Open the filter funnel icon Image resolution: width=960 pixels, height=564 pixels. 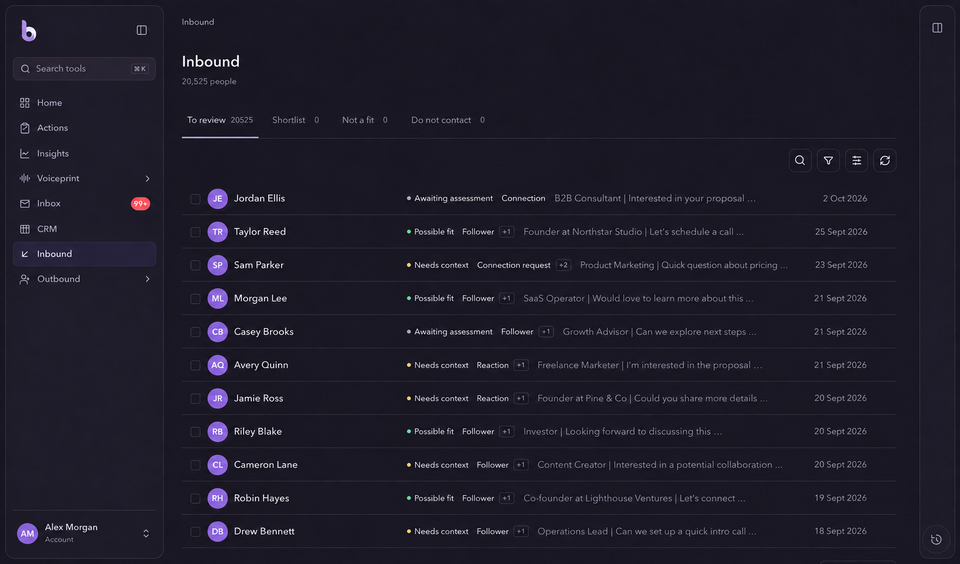click(828, 160)
